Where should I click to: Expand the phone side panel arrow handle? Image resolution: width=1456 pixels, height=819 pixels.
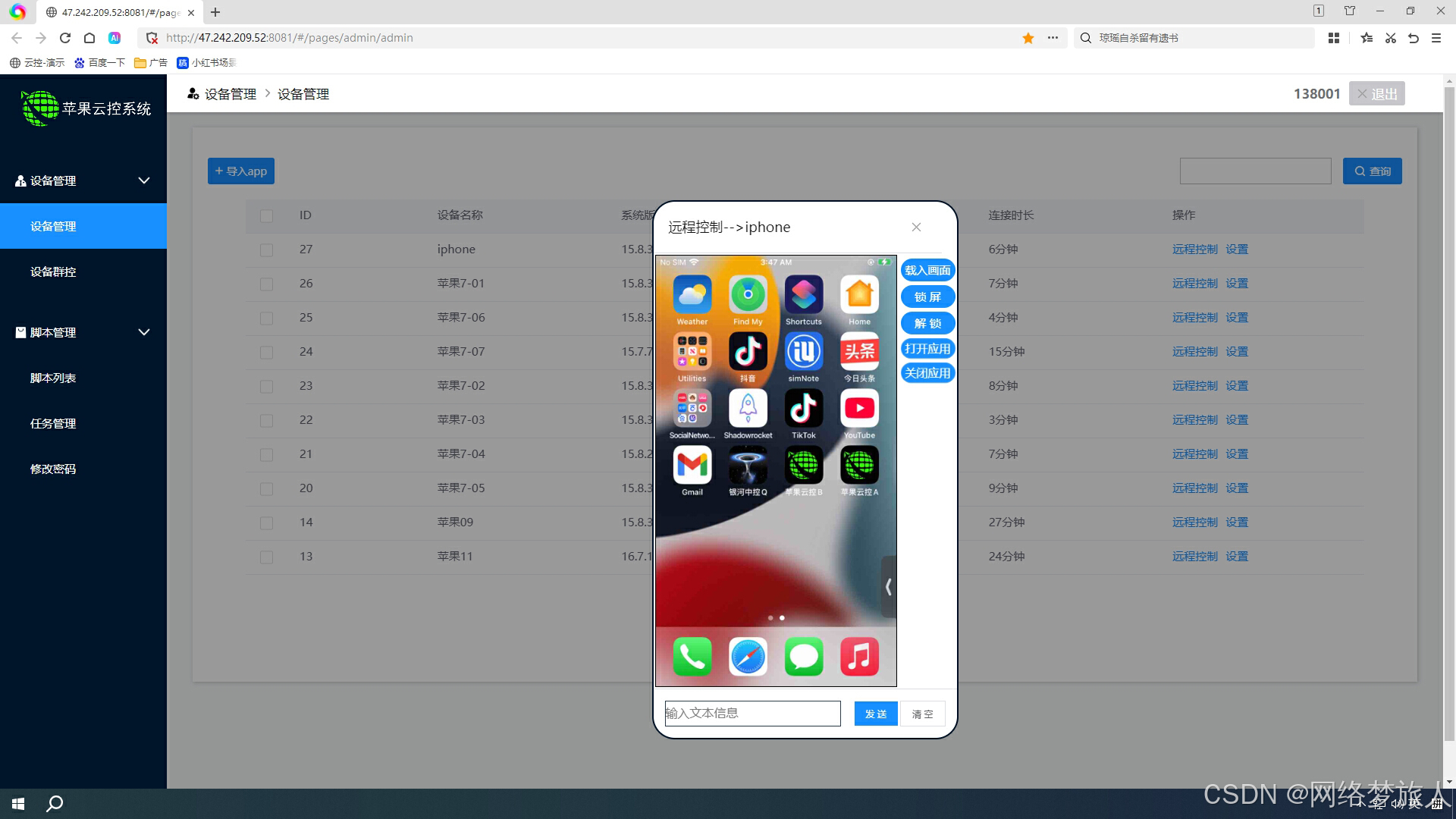(x=888, y=586)
